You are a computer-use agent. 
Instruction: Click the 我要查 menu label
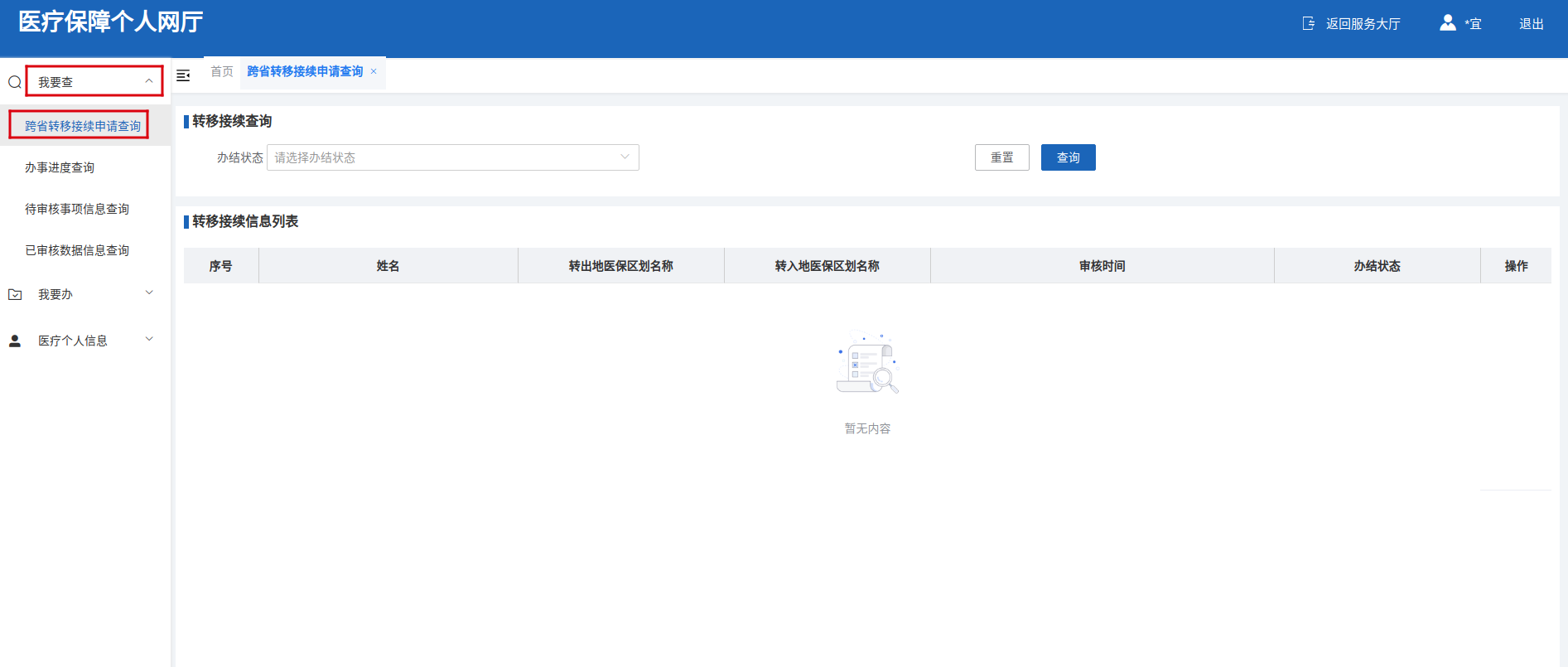55,82
